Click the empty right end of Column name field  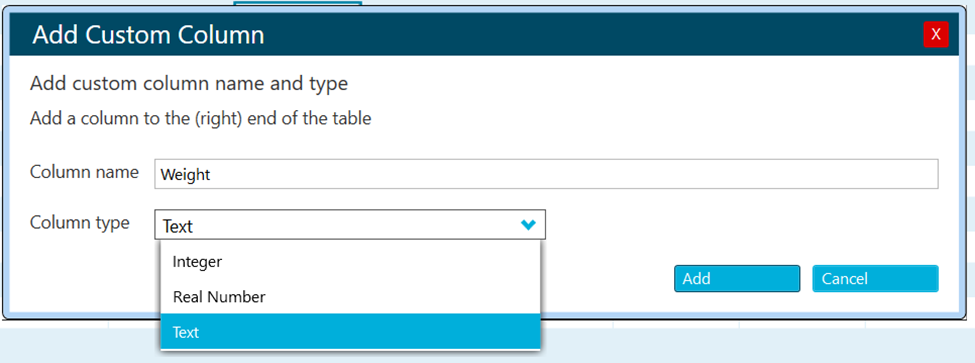pos(808,175)
